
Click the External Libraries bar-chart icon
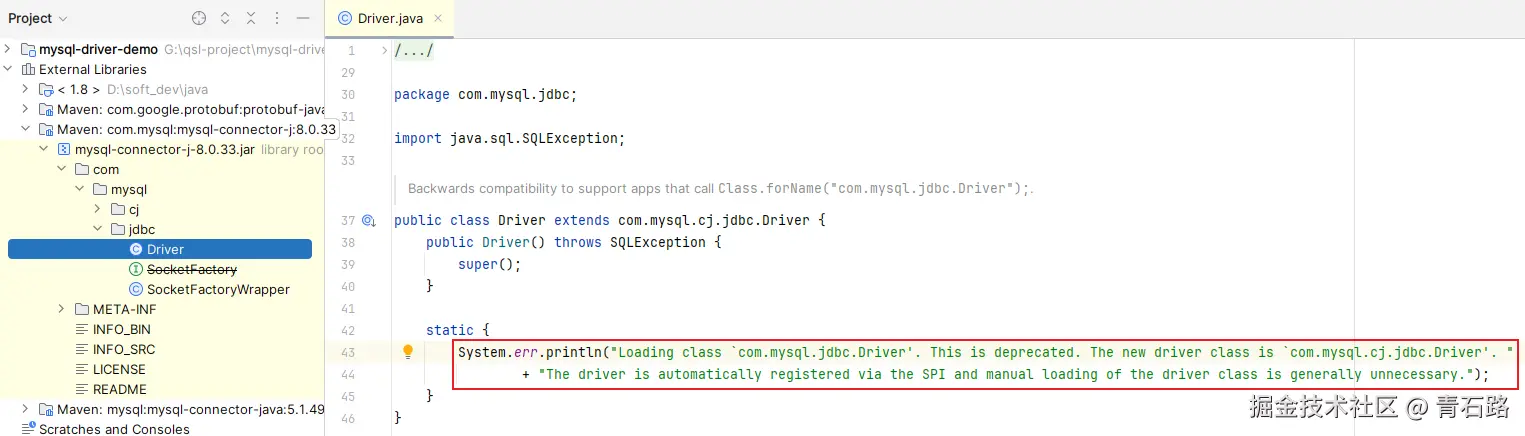(28, 69)
